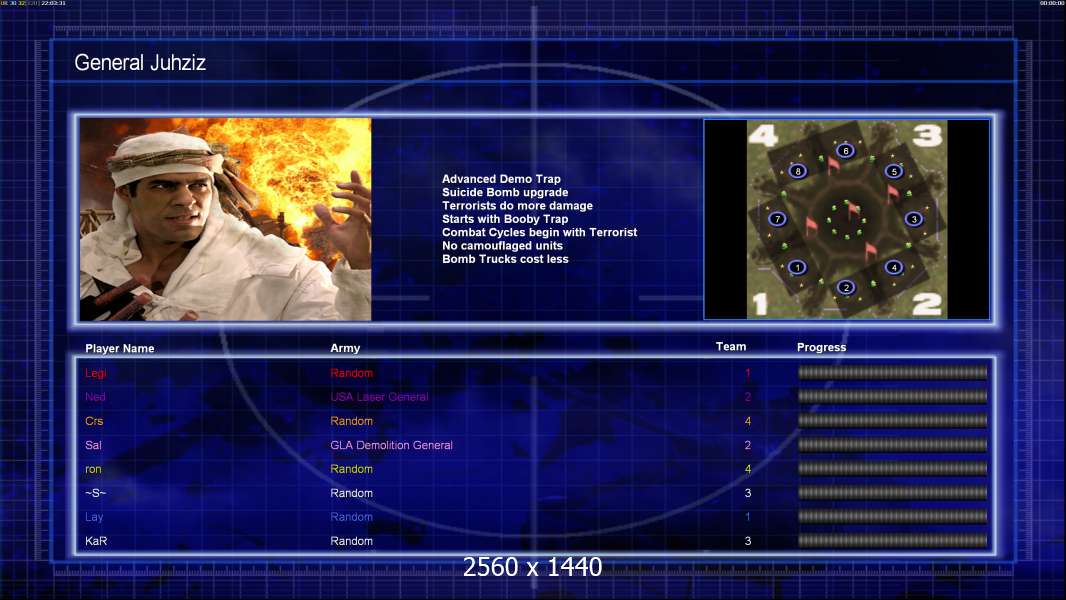Click start position 5 on the minimap

coord(894,171)
